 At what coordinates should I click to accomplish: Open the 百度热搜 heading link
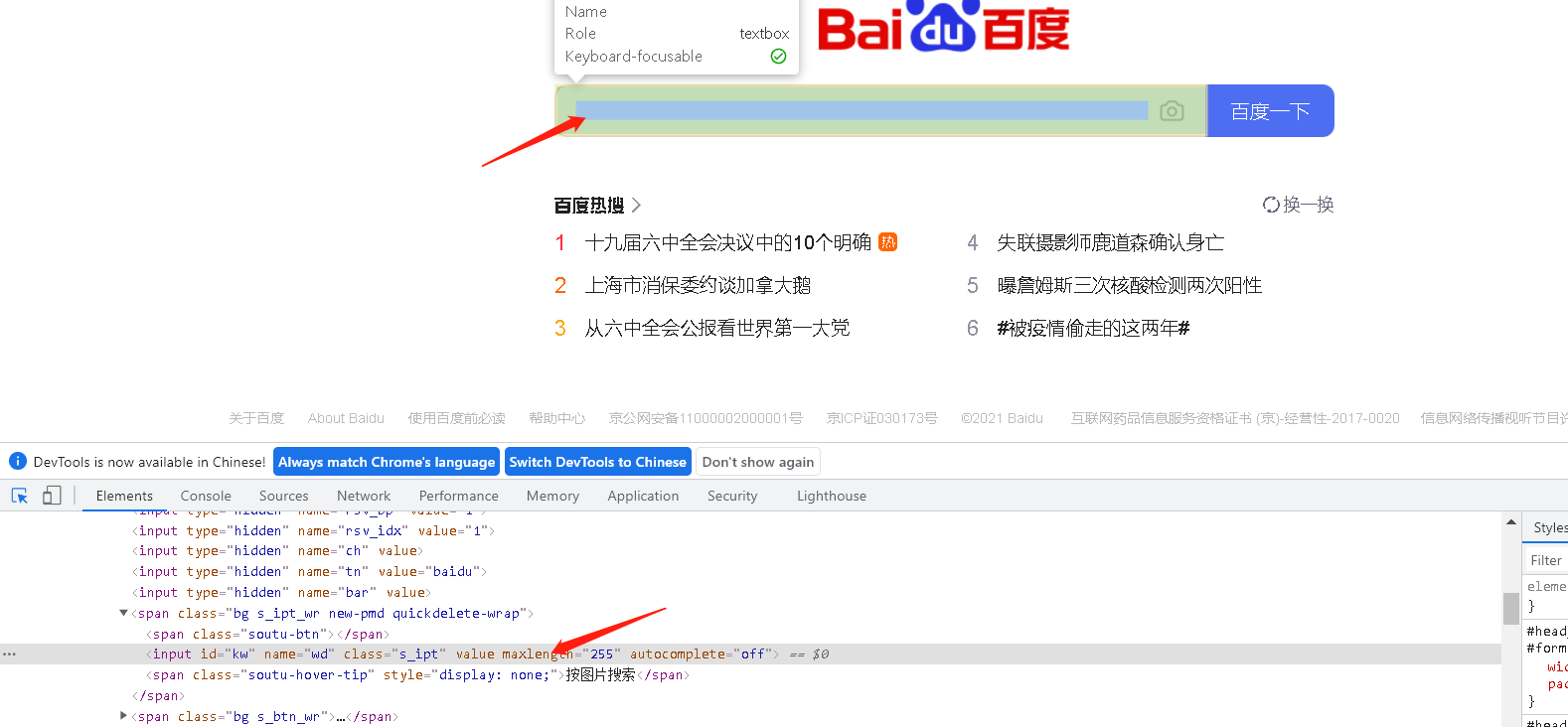click(589, 206)
